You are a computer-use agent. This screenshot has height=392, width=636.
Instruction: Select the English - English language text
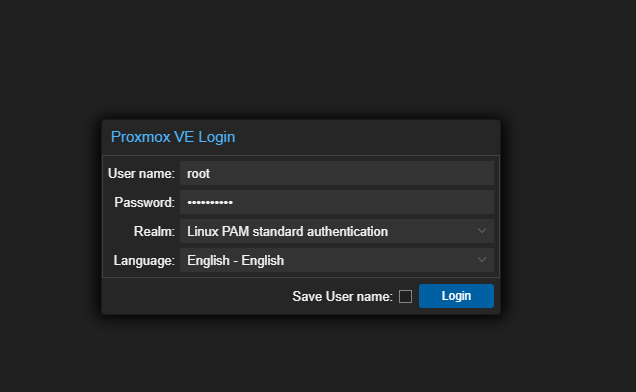(x=235, y=260)
